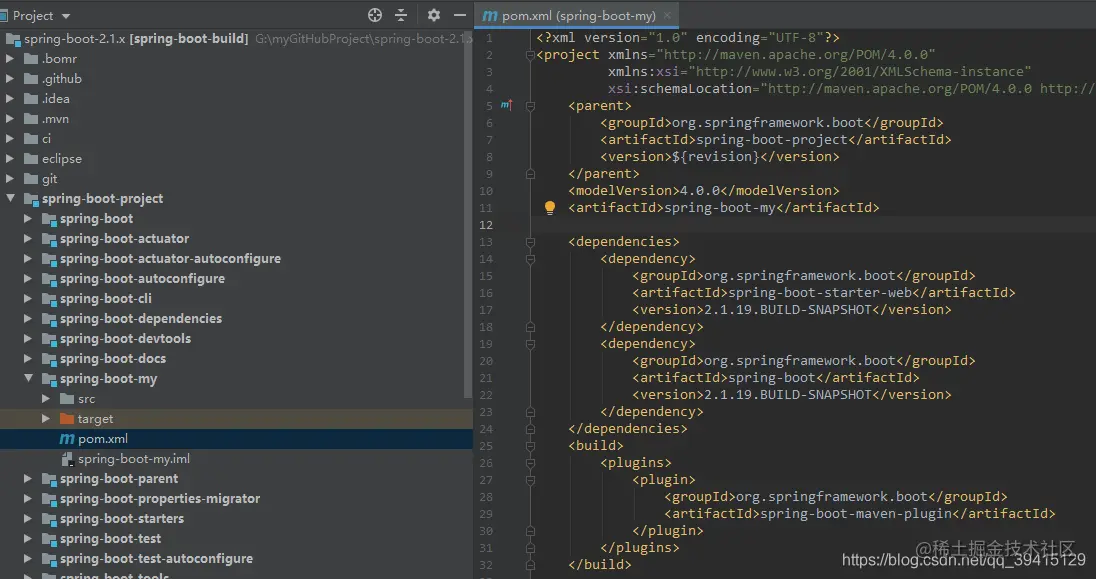Hide the Project panel with minus icon

459,15
